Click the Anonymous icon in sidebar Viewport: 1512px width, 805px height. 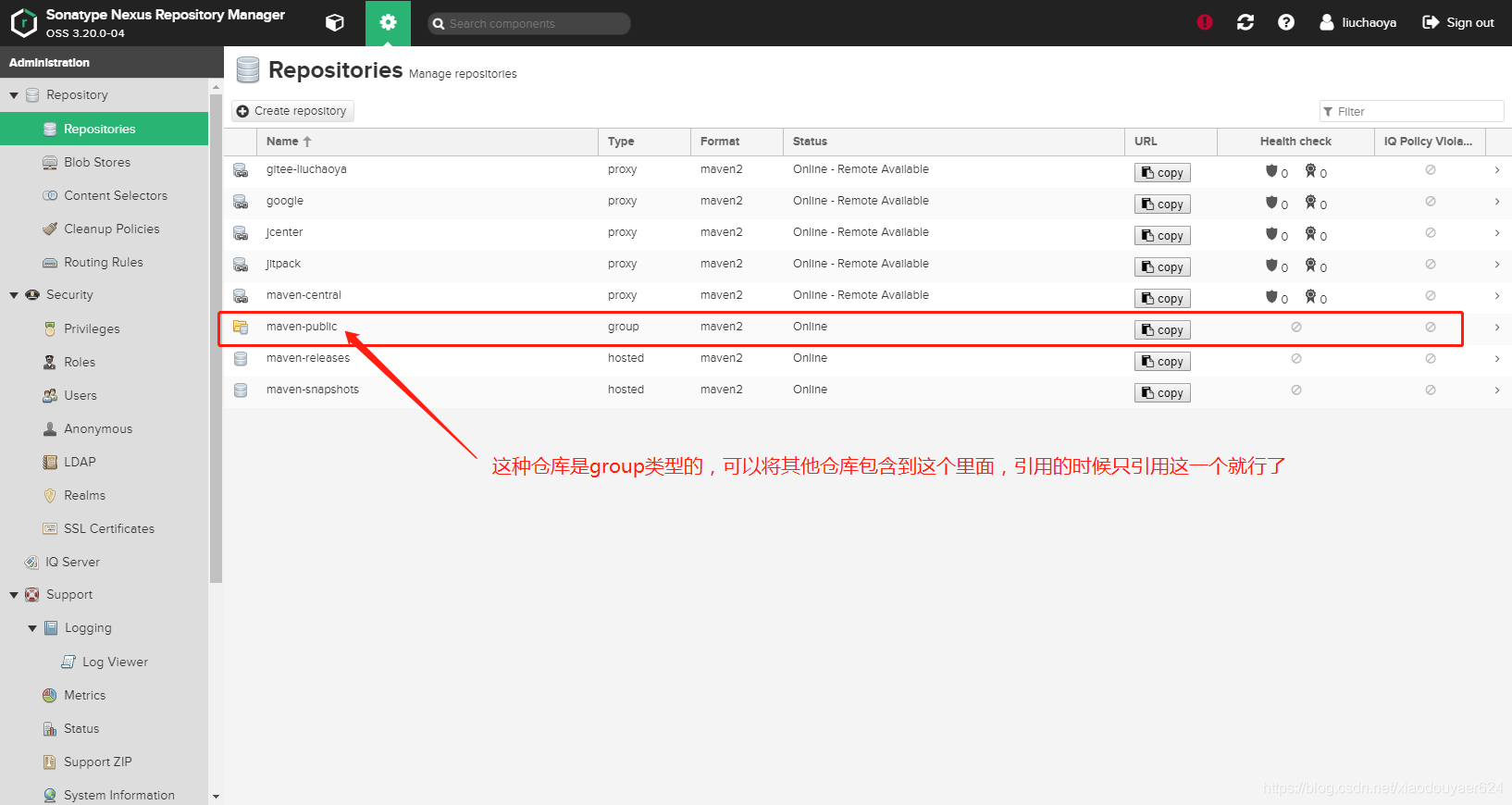50,428
